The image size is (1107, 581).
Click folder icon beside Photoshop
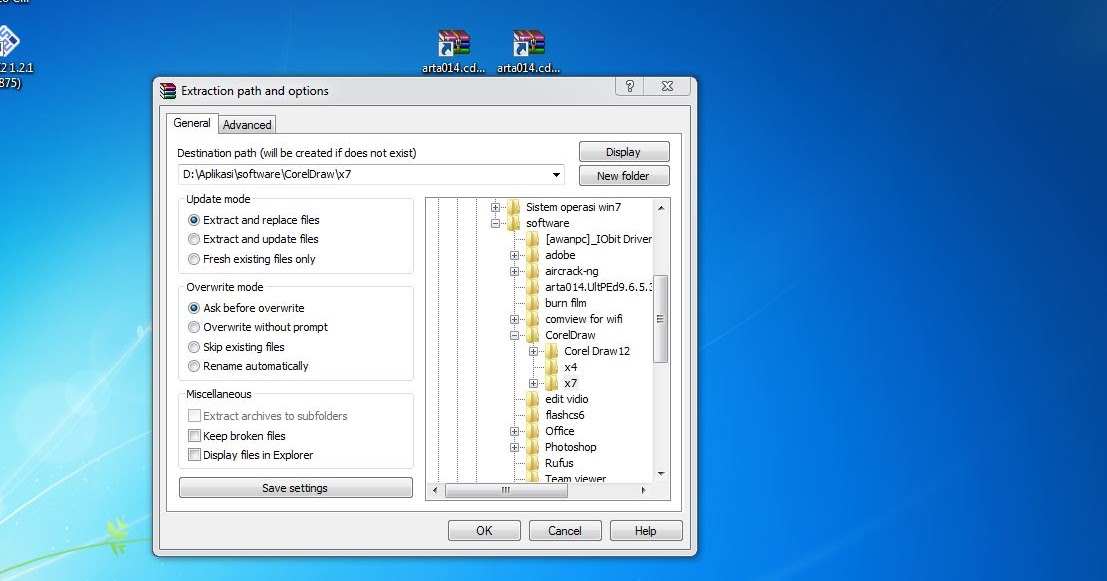point(532,447)
